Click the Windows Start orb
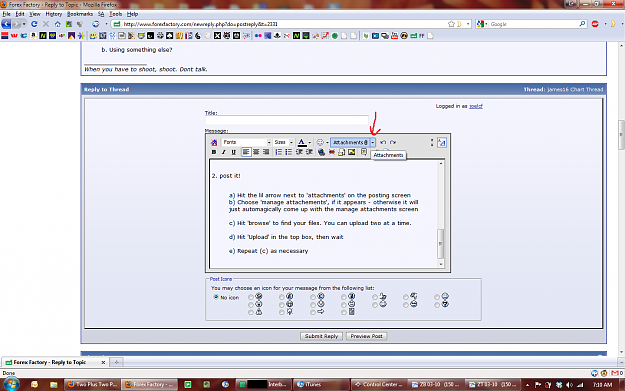The image size is (625, 391). (x=11, y=384)
